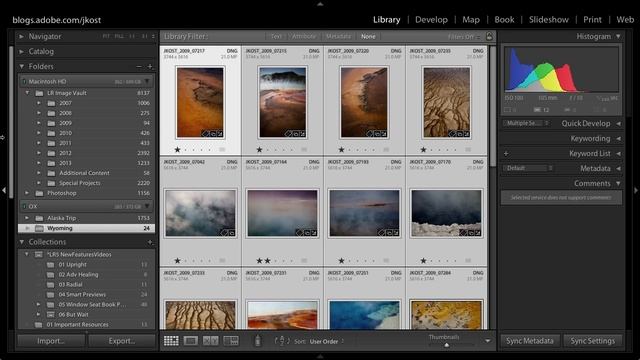Viewport: 640px width, 360px height.
Task: Switch to the Develop module
Action: (431, 20)
